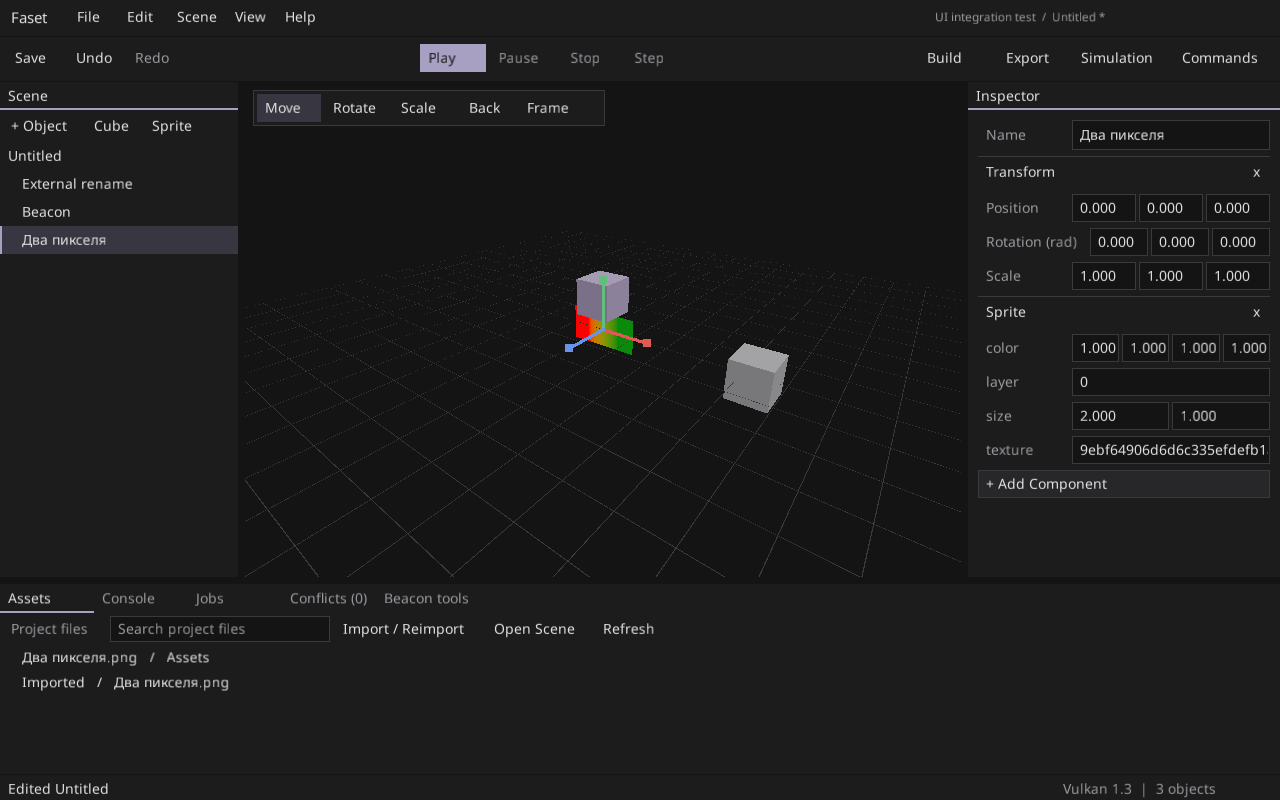This screenshot has height=800, width=1280.
Task: Click the Scale Z value field
Action: (x=1238, y=276)
